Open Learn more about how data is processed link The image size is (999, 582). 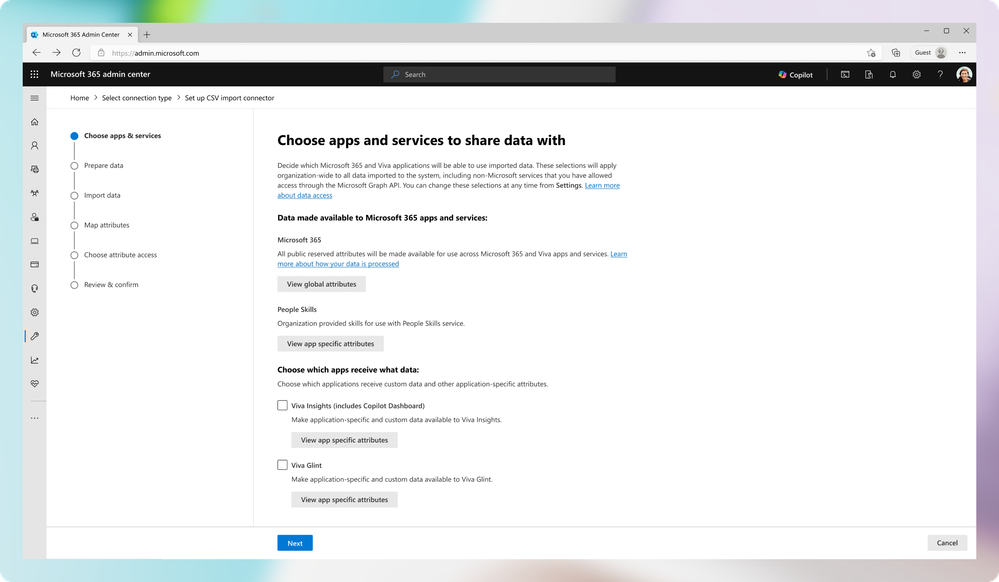[338, 264]
